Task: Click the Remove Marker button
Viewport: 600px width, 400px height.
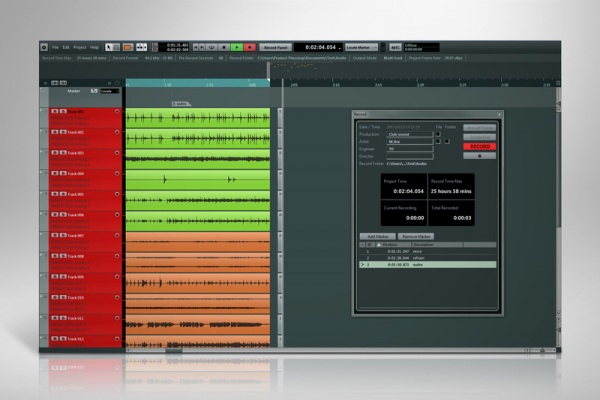Action: click(x=416, y=237)
